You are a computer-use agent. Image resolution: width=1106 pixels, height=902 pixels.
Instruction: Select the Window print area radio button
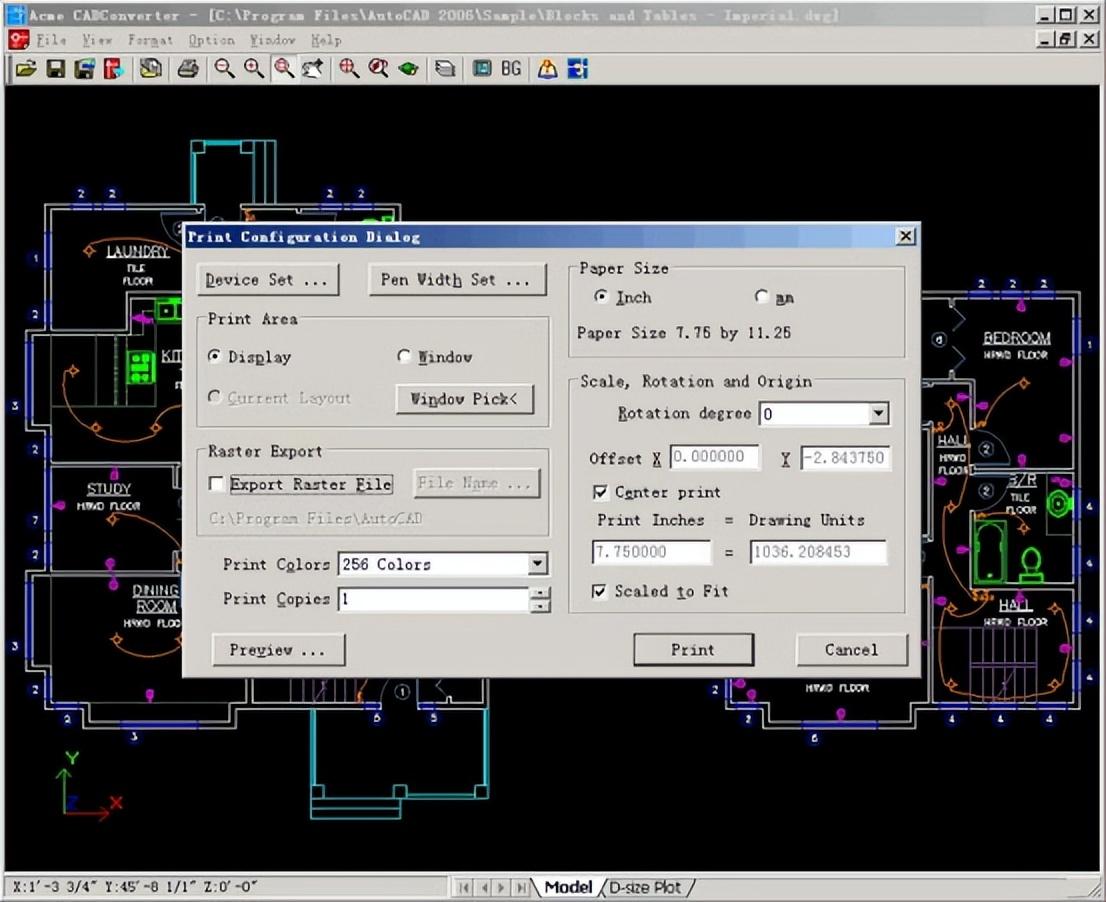point(405,357)
